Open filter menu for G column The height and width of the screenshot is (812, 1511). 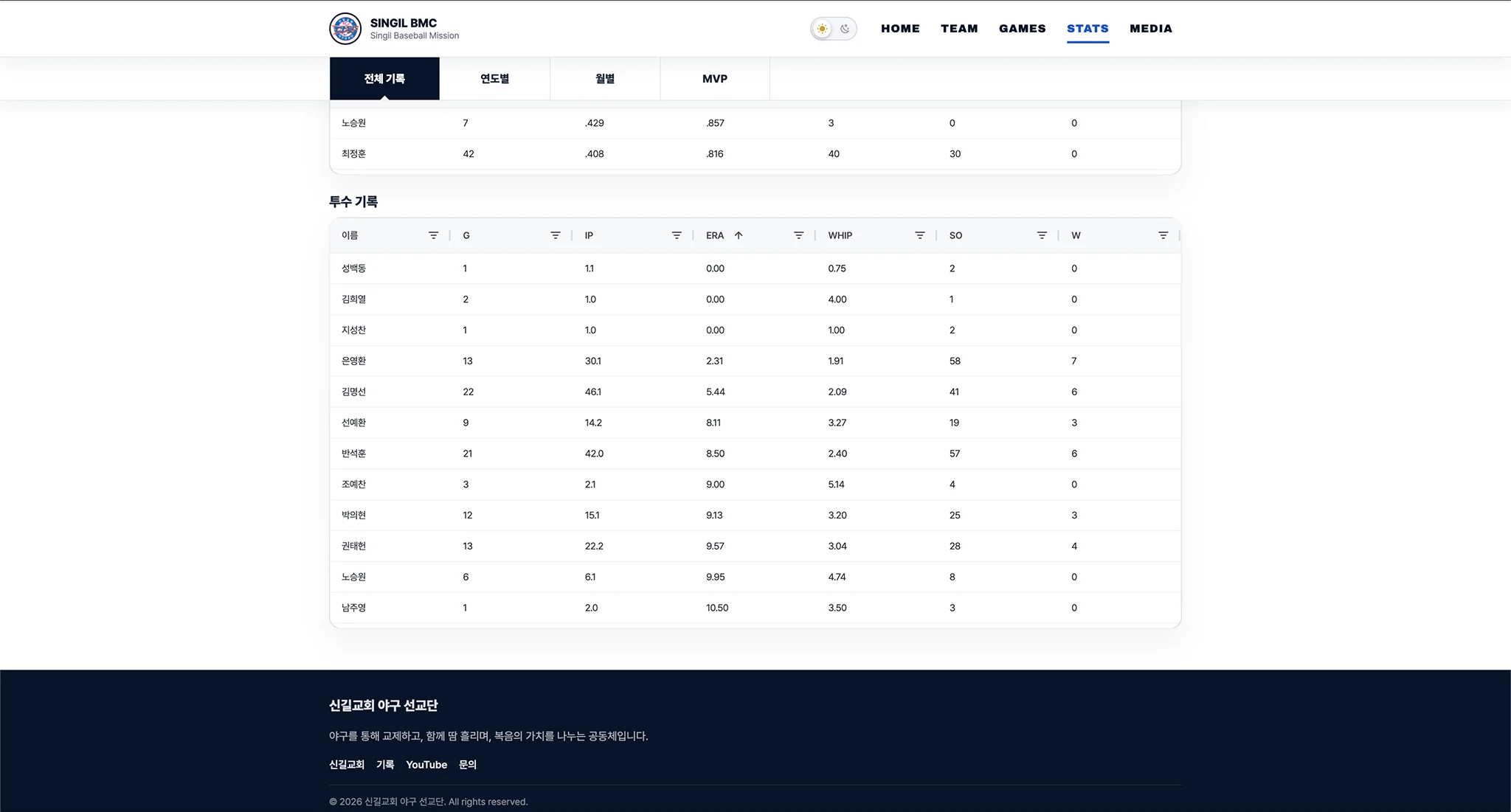[x=555, y=235]
